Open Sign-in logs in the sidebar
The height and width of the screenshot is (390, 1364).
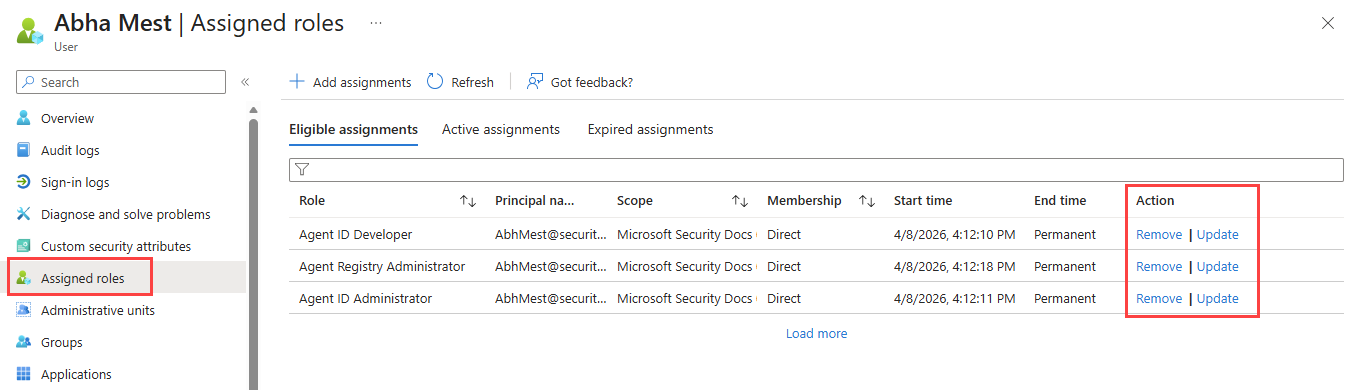[x=75, y=182]
